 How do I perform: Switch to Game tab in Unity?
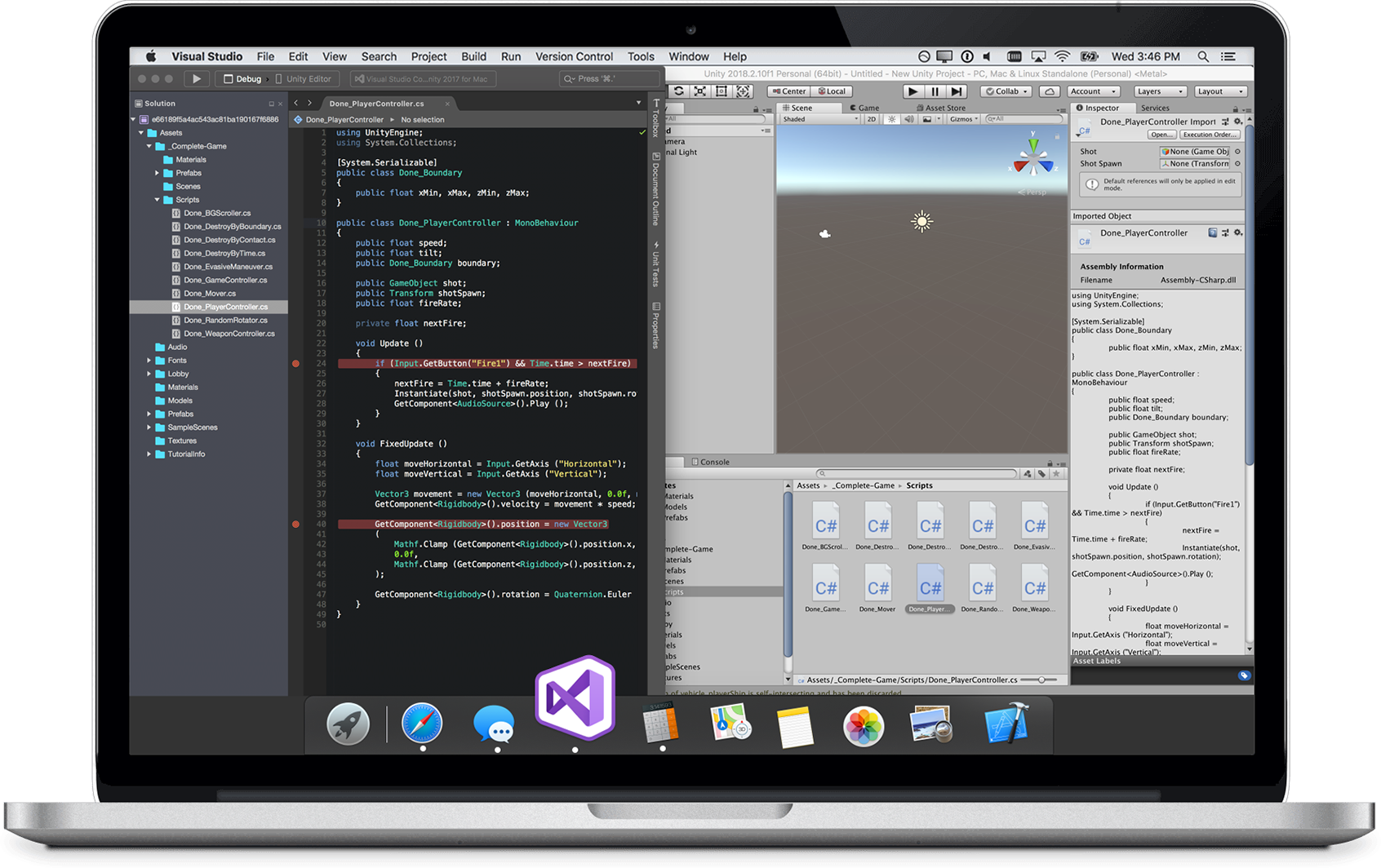[x=865, y=108]
